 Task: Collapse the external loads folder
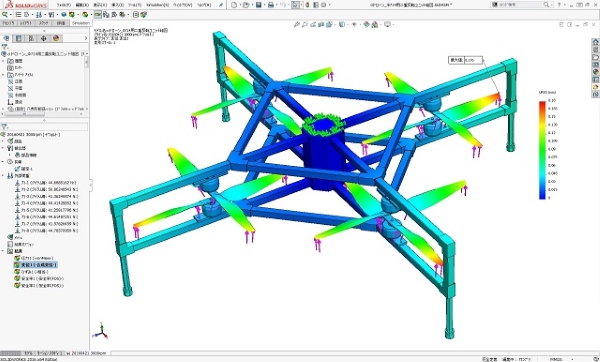coord(3,176)
